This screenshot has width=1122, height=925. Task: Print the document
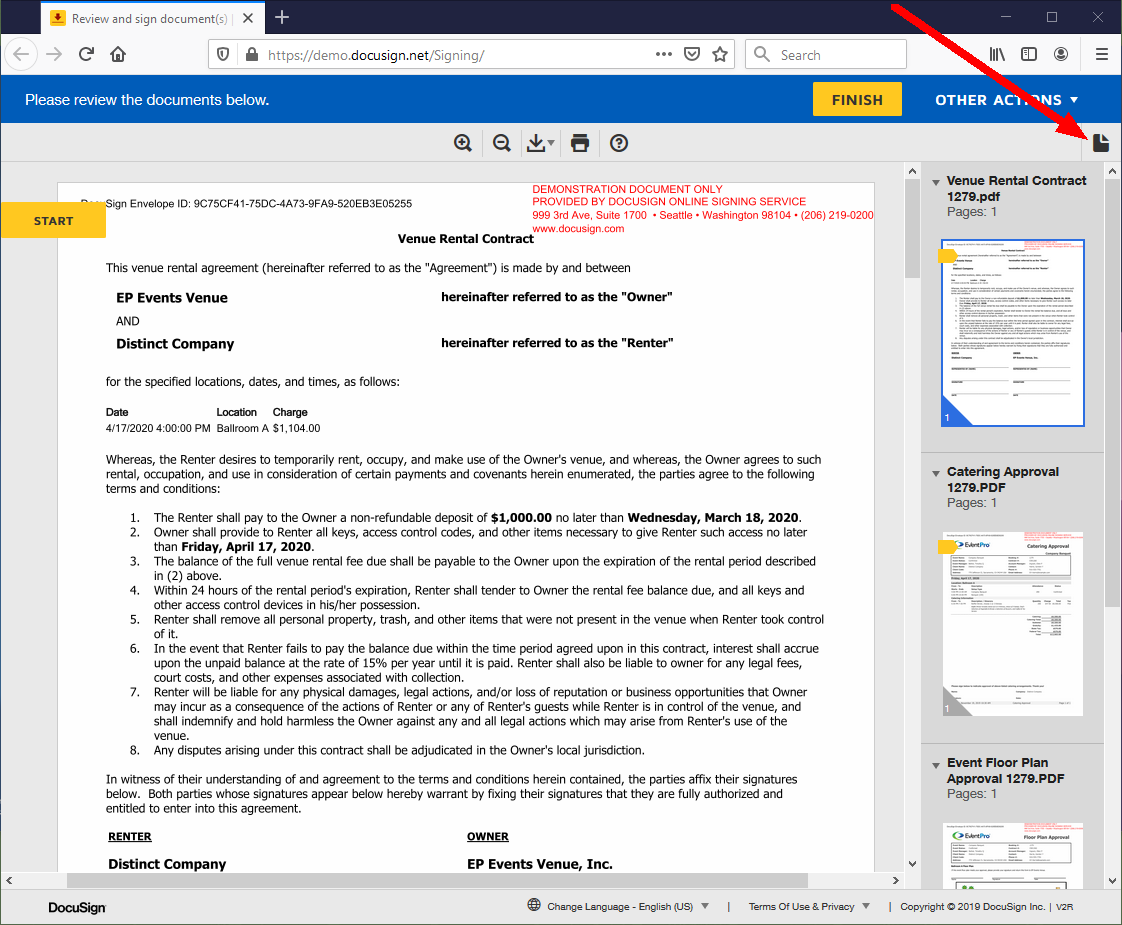tap(580, 143)
